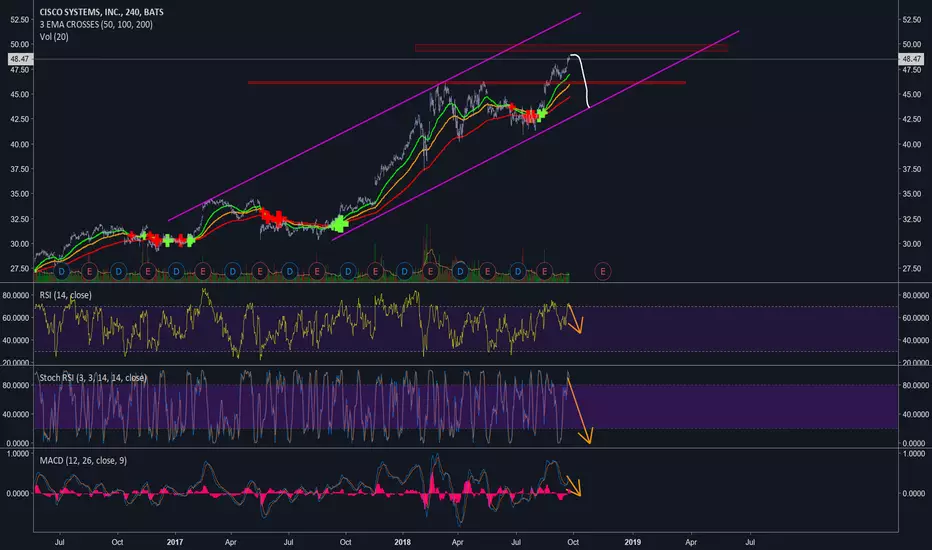The image size is (932, 550).
Task: Click the RSI (14, close) indicator legend
Action: [65, 295]
